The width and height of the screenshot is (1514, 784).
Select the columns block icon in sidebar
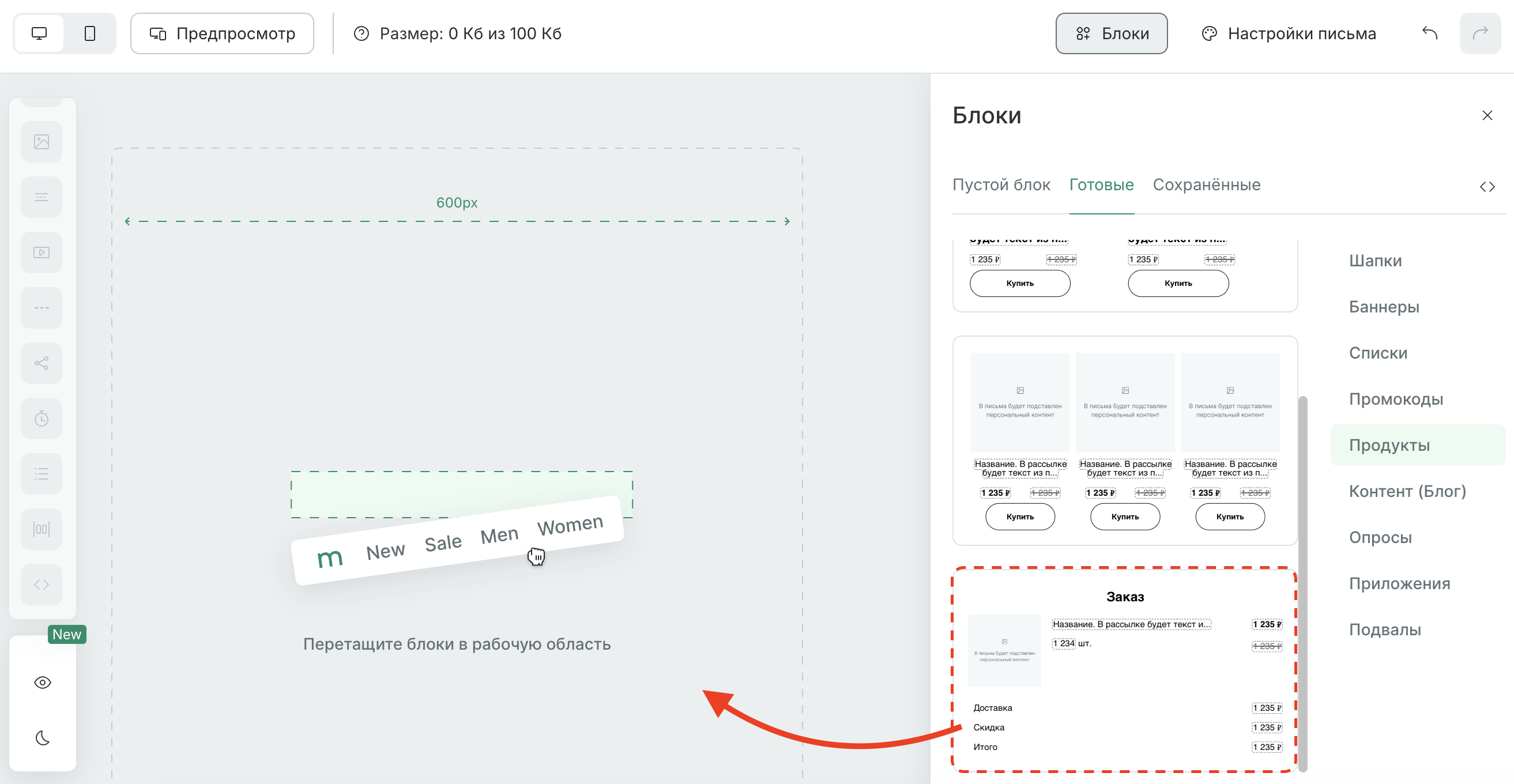tap(41, 530)
